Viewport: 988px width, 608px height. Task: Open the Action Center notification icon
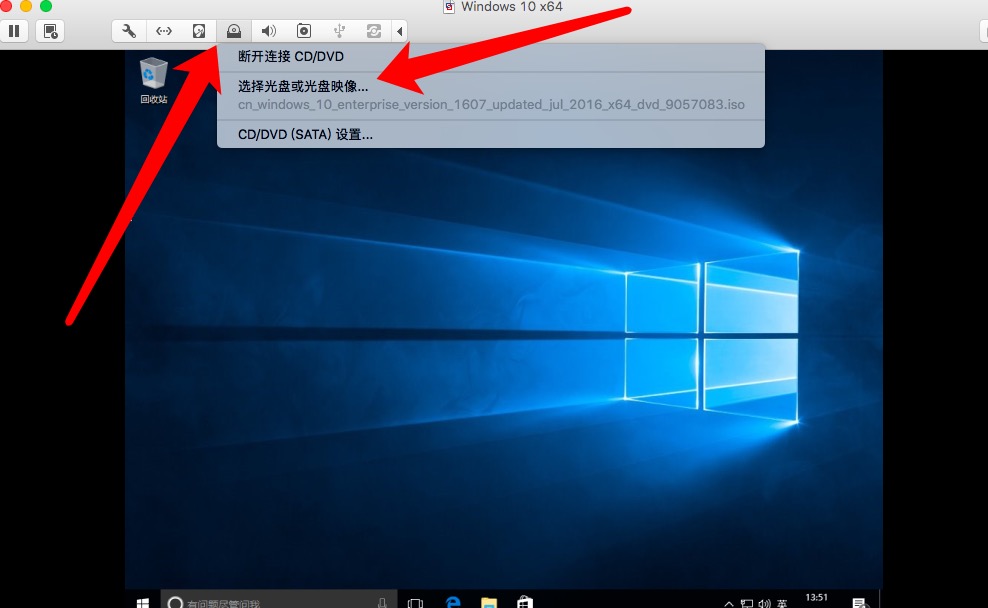pyautogui.click(x=859, y=603)
